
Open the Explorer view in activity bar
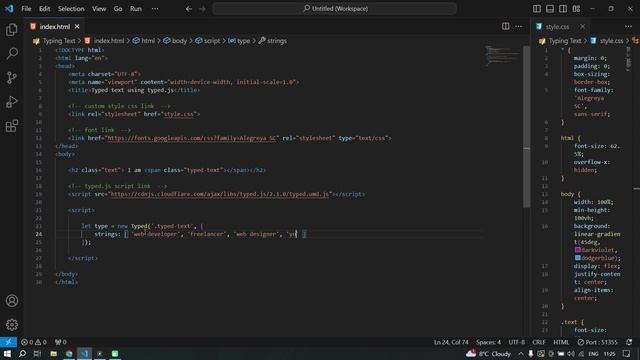(12, 30)
